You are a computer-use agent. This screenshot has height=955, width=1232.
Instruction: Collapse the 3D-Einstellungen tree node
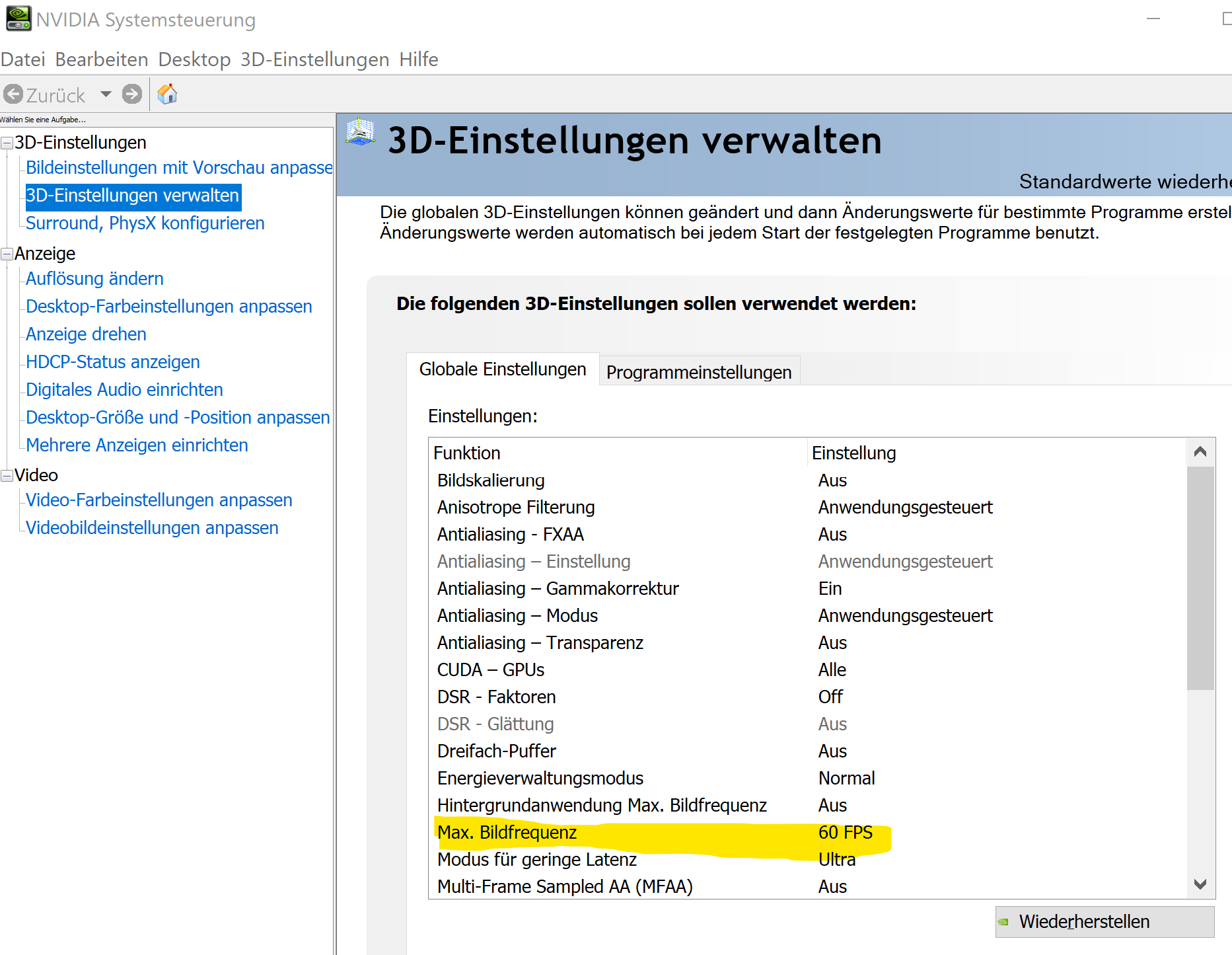click(x=7, y=143)
